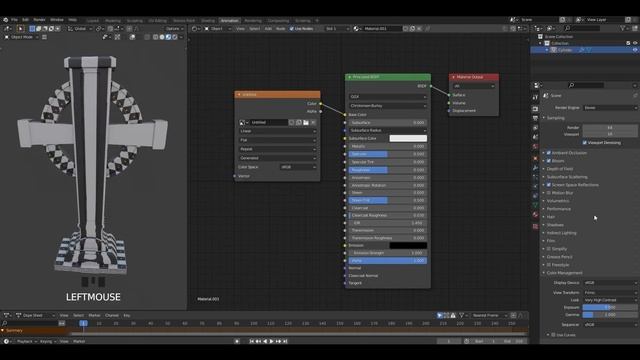Click the outliner filter funnel icon
This screenshot has width=640, height=360.
click(623, 28)
